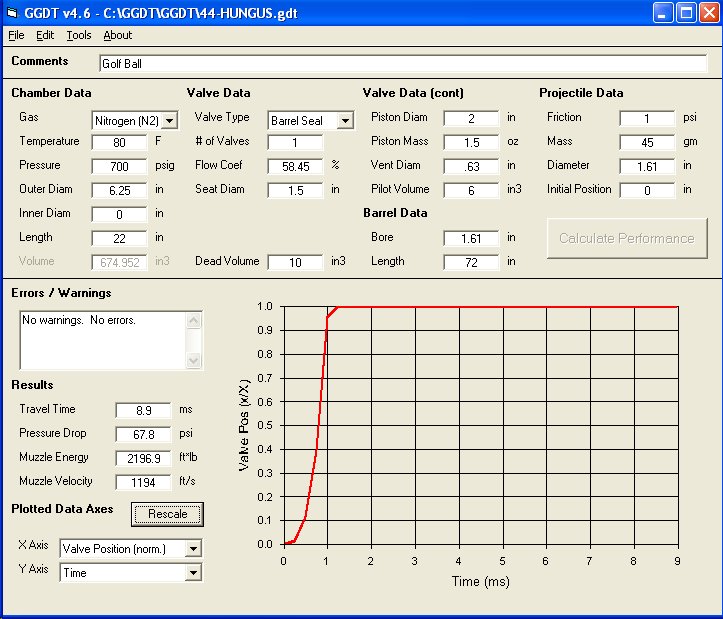Expand the Valve Type dropdown

(x=345, y=121)
